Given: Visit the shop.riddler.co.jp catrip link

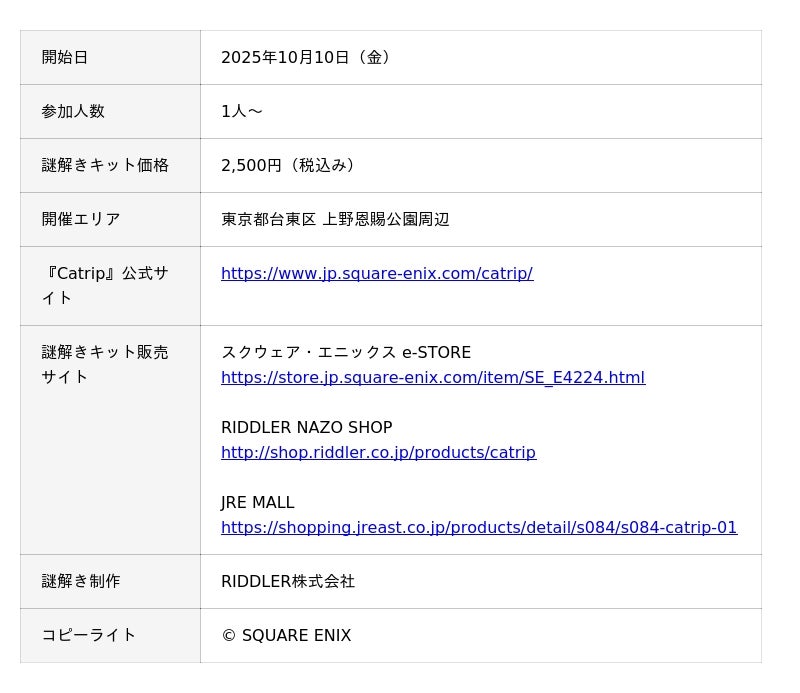Looking at the screenshot, I should (x=378, y=452).
